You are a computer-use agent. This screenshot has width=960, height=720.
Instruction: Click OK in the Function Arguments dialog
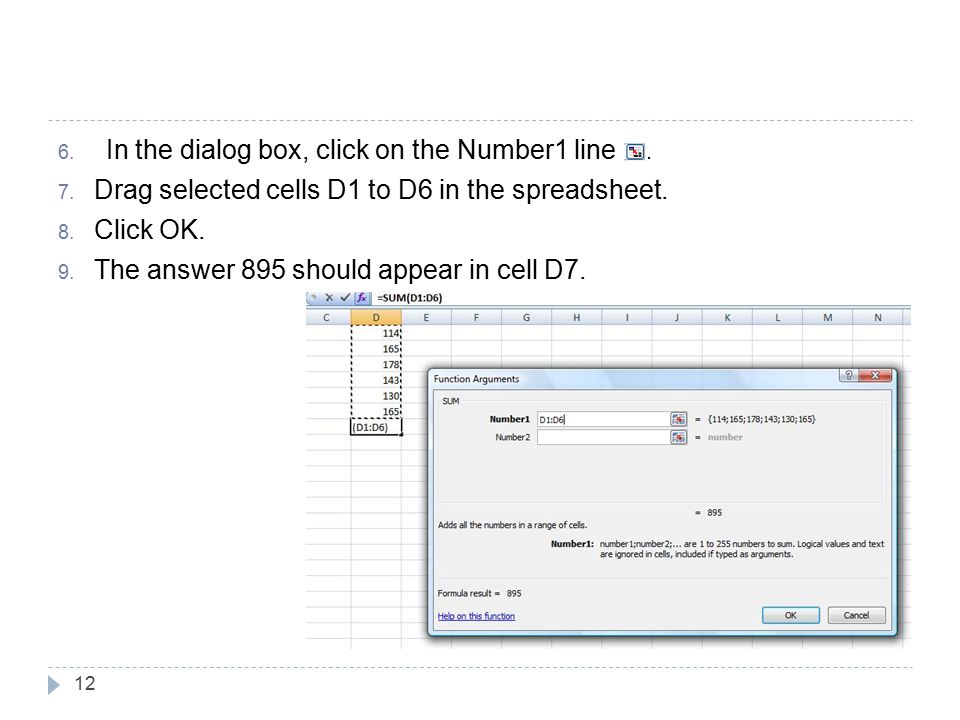click(790, 615)
